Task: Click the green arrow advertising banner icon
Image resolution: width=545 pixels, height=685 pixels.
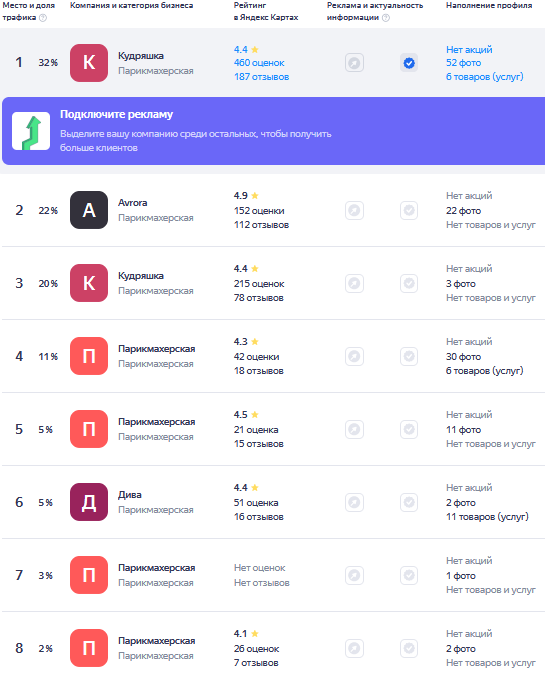Action: (31, 131)
